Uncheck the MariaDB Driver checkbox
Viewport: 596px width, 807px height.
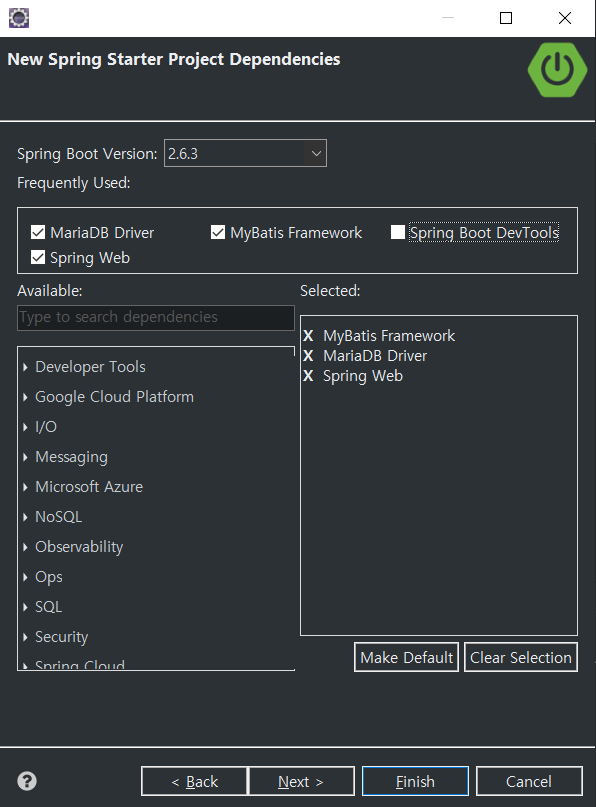38,233
